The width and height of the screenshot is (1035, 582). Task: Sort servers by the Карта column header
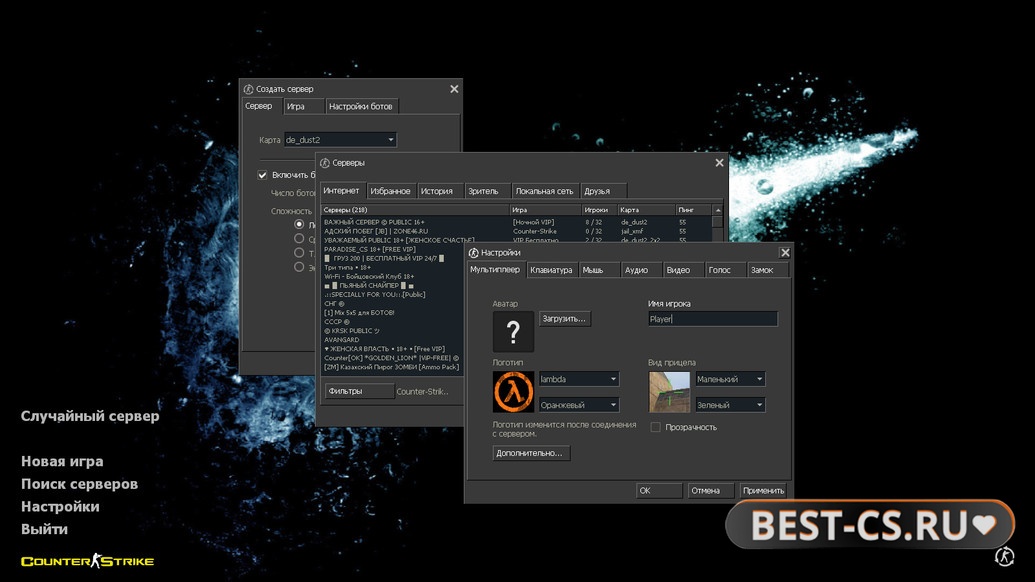pyautogui.click(x=647, y=210)
